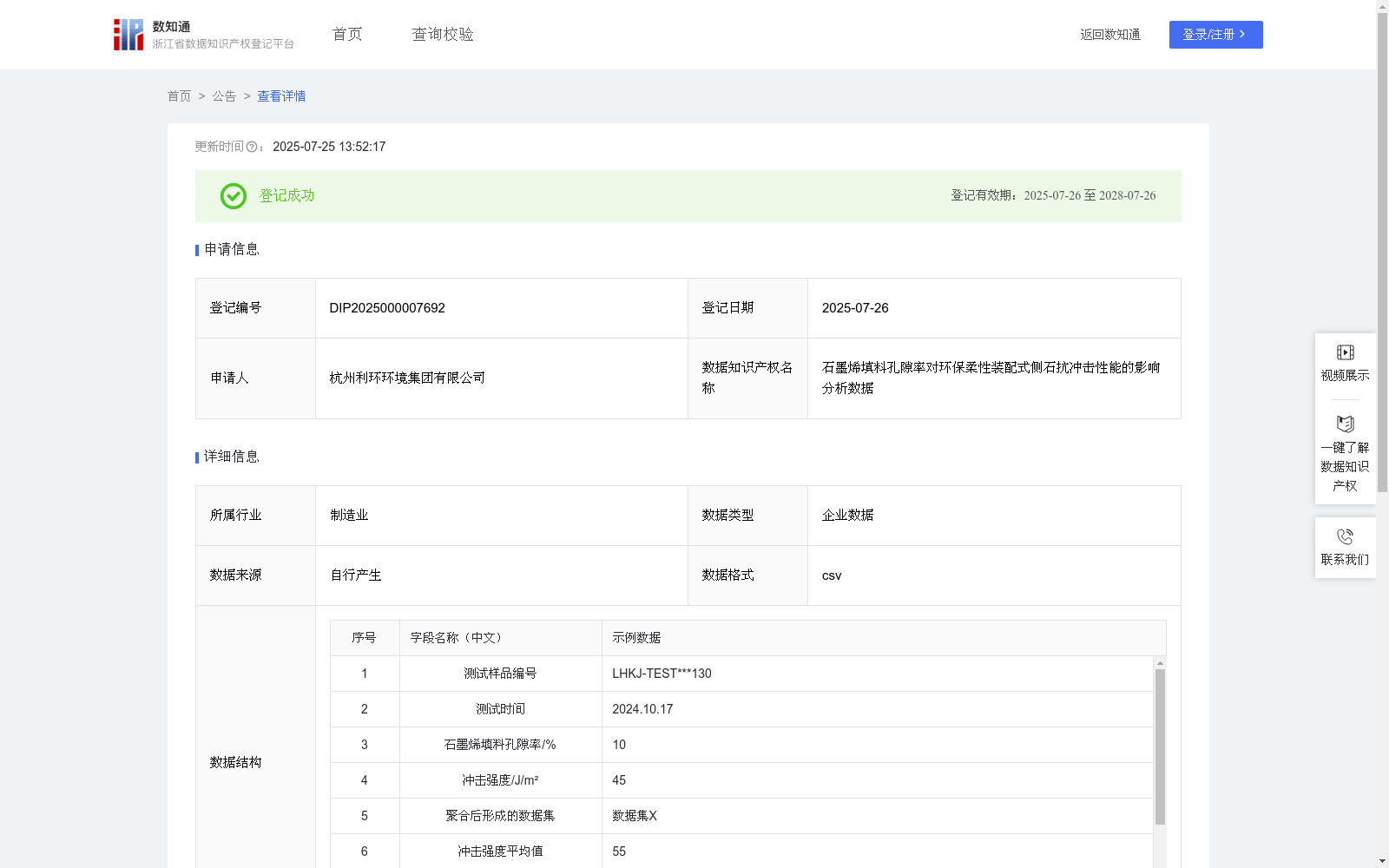Screen dimensions: 1389x868
Task: Click sample value 数据集X
Action: tap(635, 816)
